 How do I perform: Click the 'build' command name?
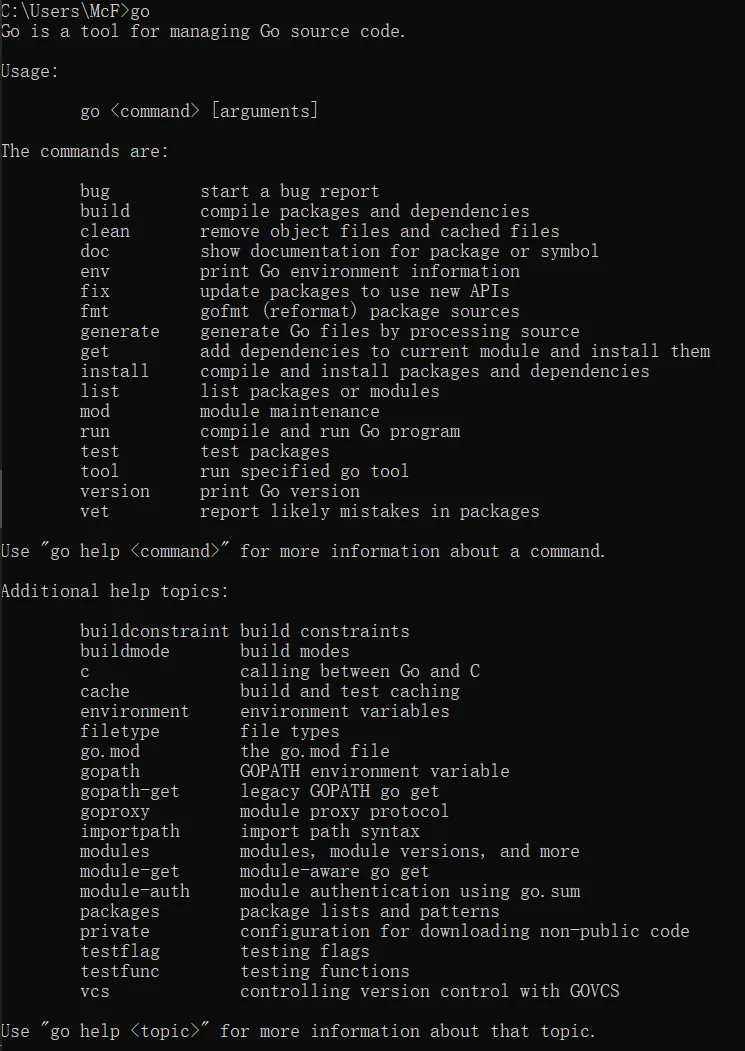point(105,212)
